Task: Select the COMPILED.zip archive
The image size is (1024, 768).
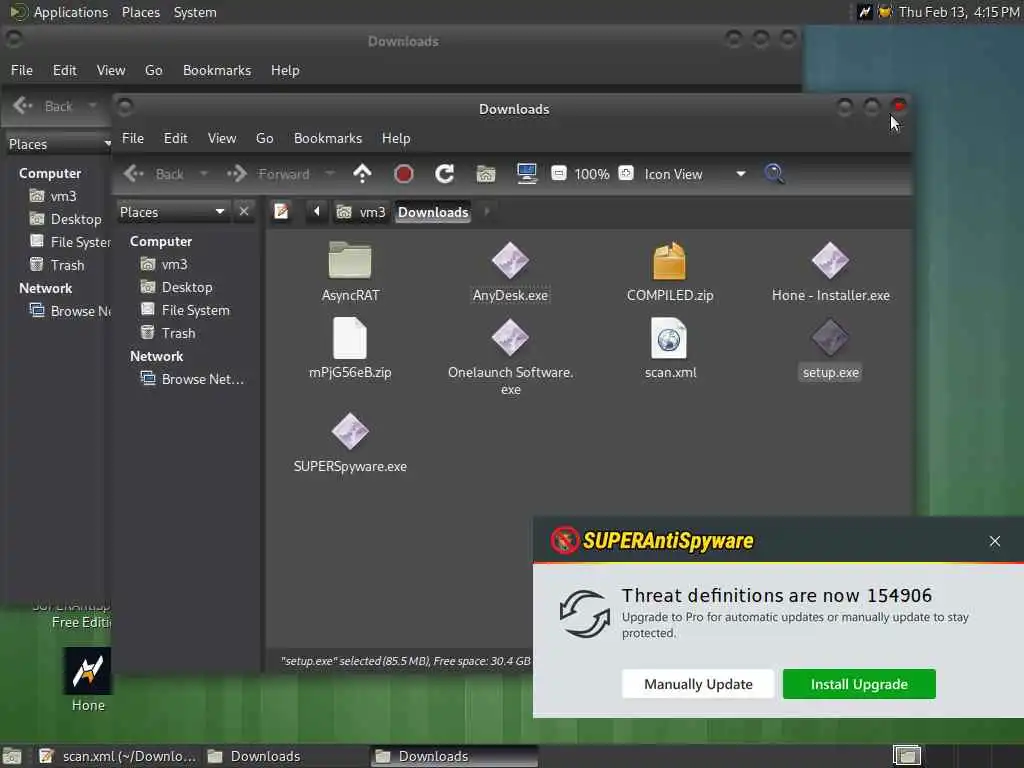Action: 669,272
